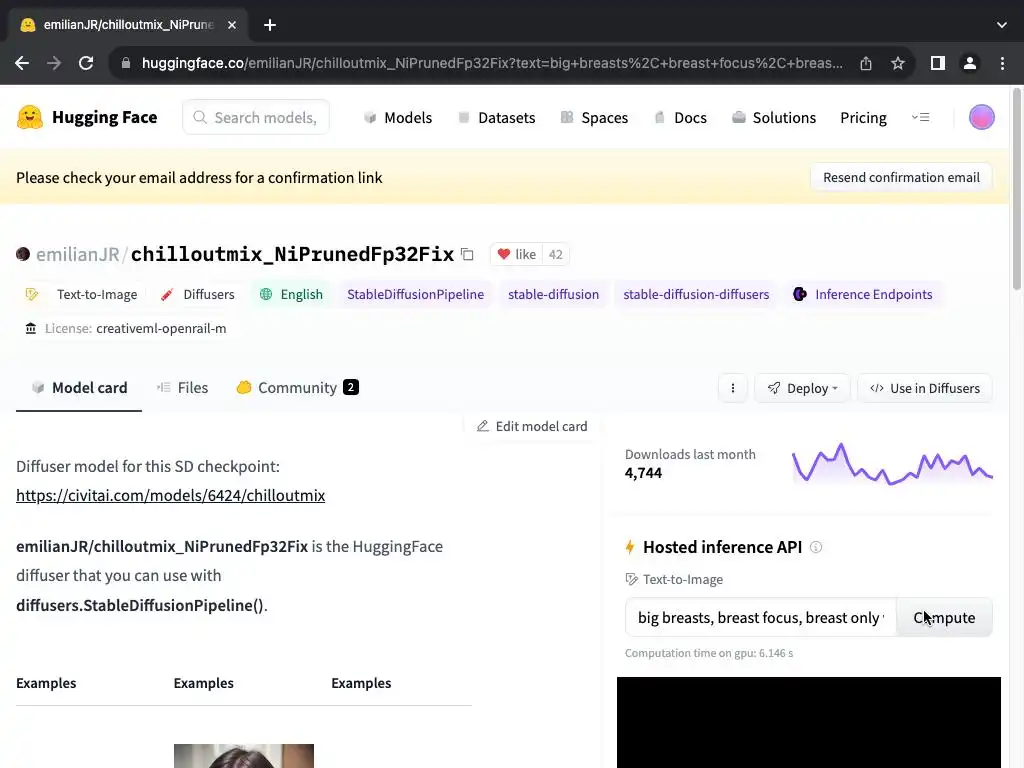Click Resend confirmation email button
Image resolution: width=1024 pixels, height=768 pixels.
[901, 178]
